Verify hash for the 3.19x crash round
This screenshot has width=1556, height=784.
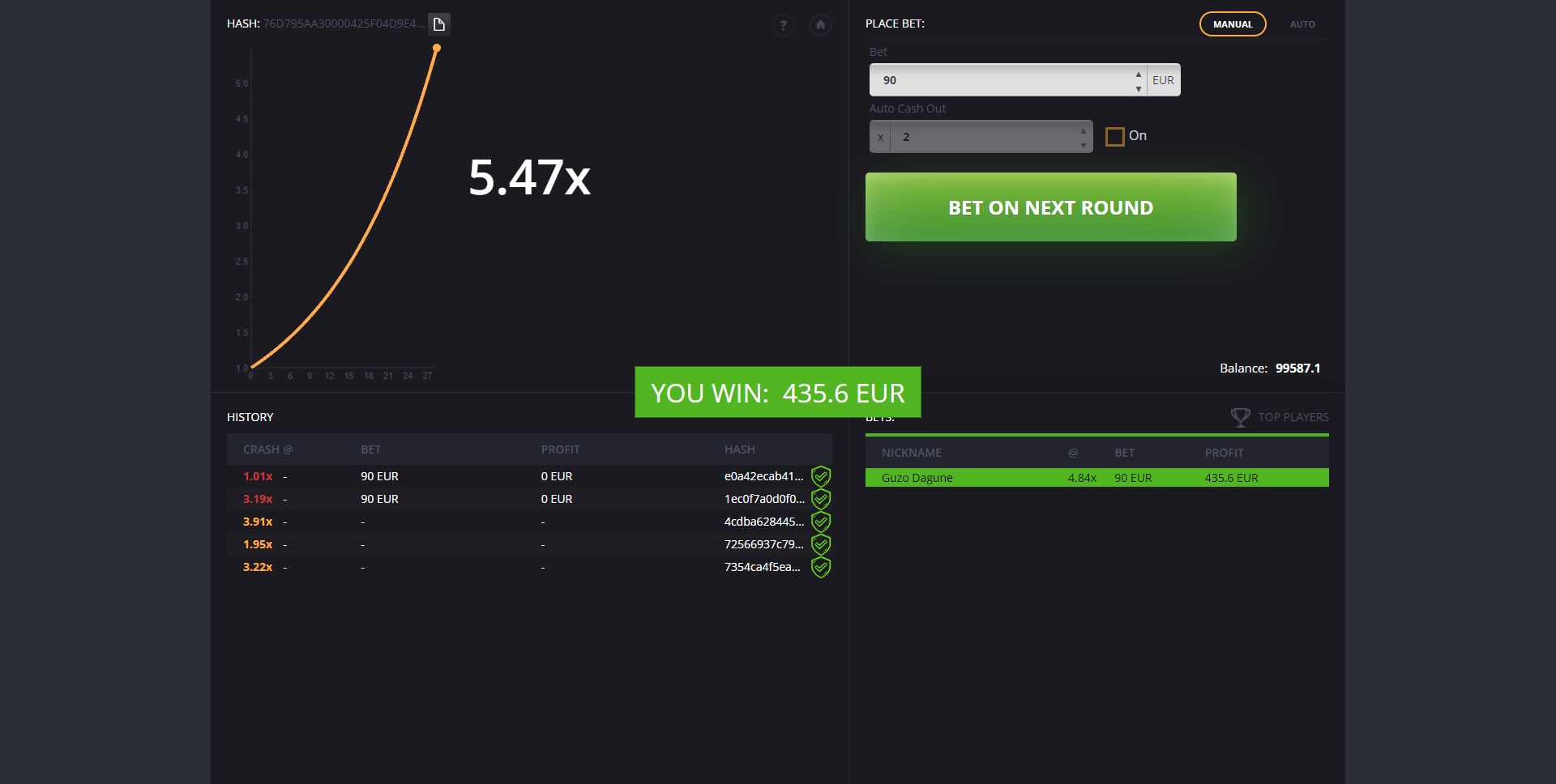[x=821, y=499]
